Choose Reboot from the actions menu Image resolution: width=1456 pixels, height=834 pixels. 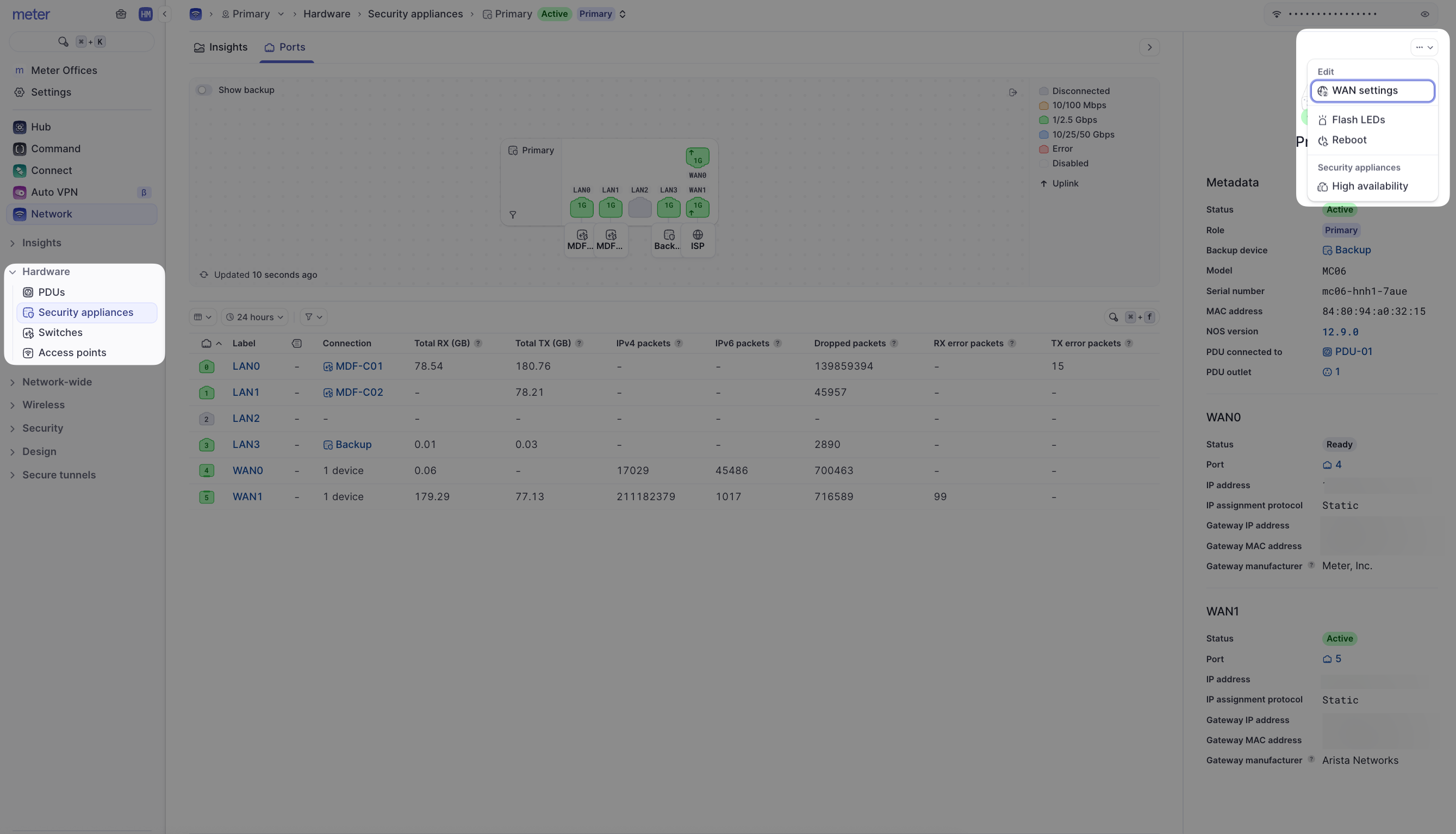pyautogui.click(x=1348, y=140)
